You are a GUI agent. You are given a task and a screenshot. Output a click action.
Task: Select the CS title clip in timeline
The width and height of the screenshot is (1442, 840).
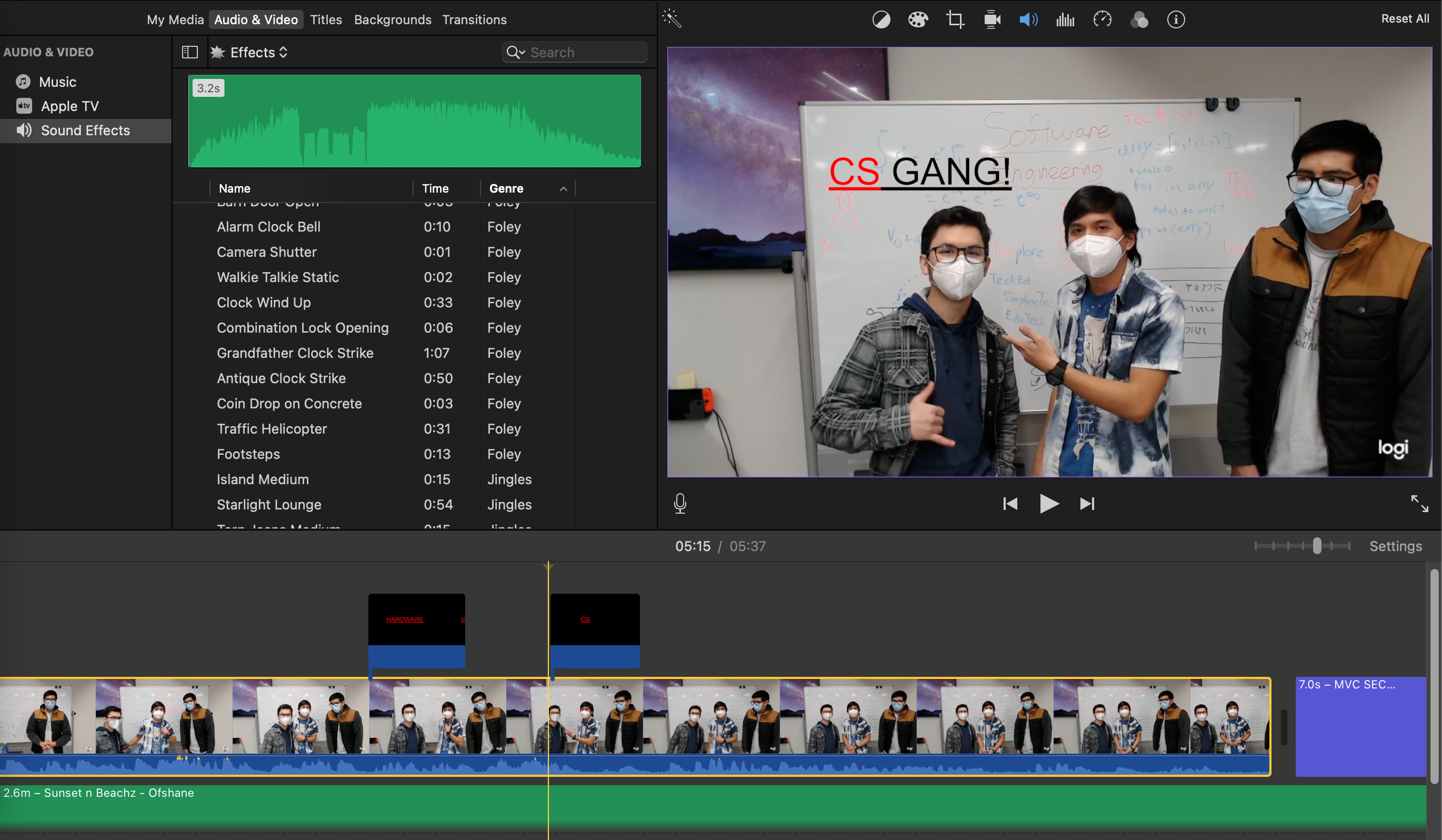coord(595,629)
